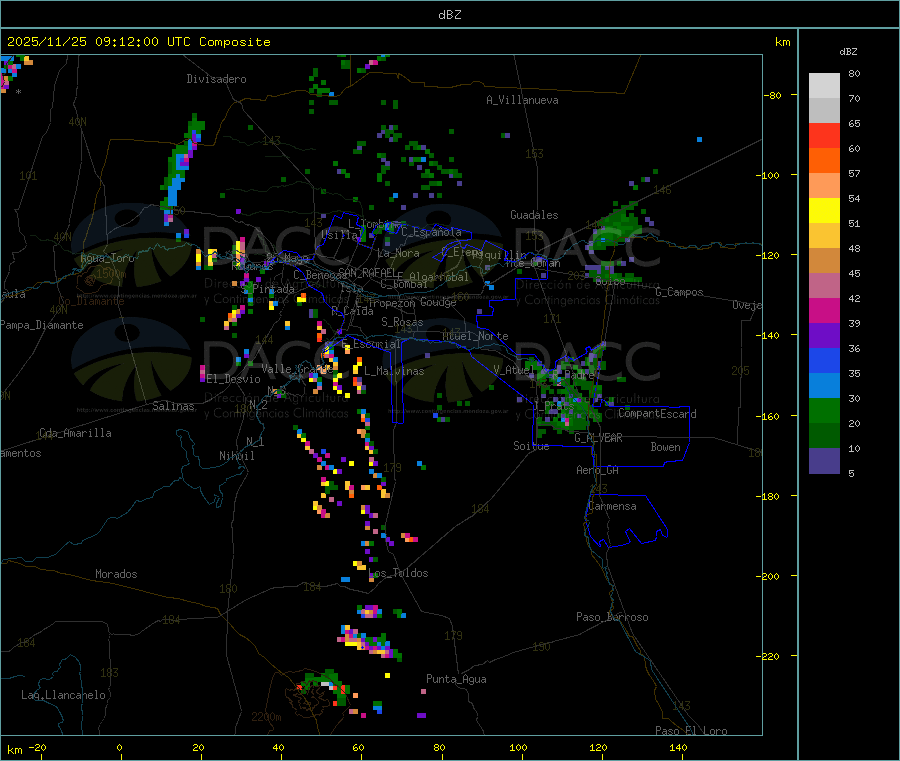Click the dBZ title at the top
The image size is (900, 761).
(449, 15)
